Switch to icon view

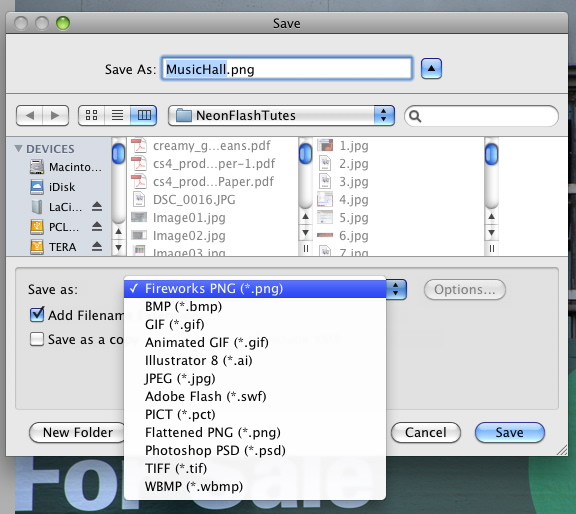click(x=91, y=115)
